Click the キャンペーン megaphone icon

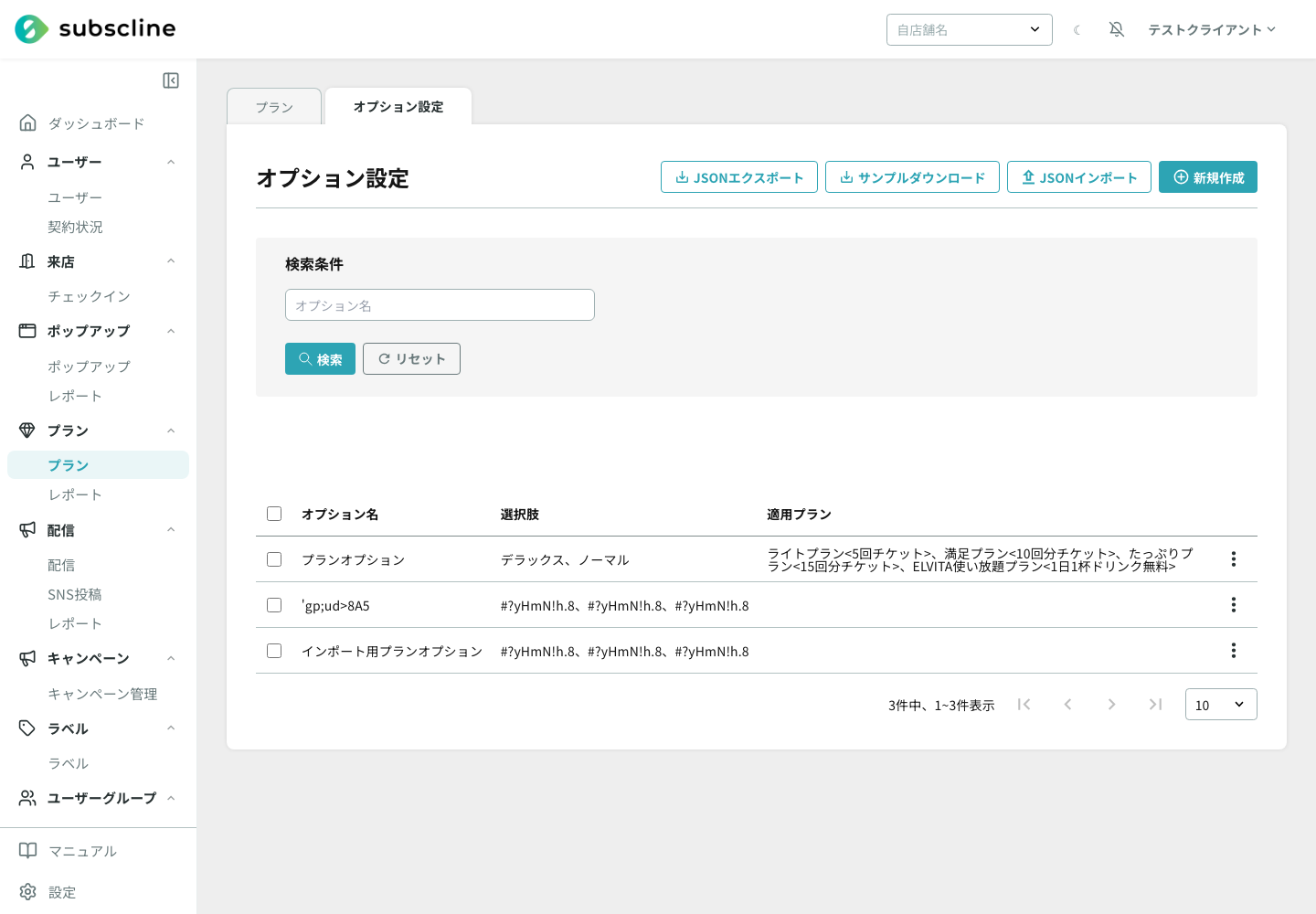click(x=28, y=658)
